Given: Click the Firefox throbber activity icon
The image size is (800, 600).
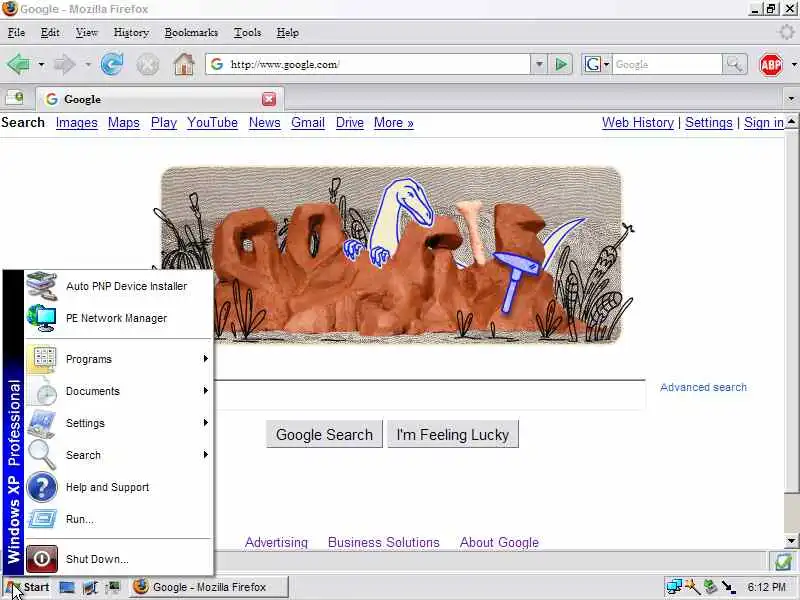Looking at the screenshot, I should (786, 32).
